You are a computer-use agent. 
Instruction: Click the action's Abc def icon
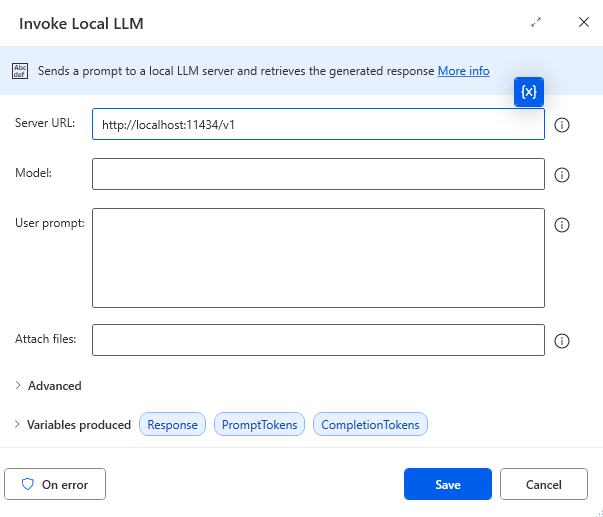coord(20,71)
